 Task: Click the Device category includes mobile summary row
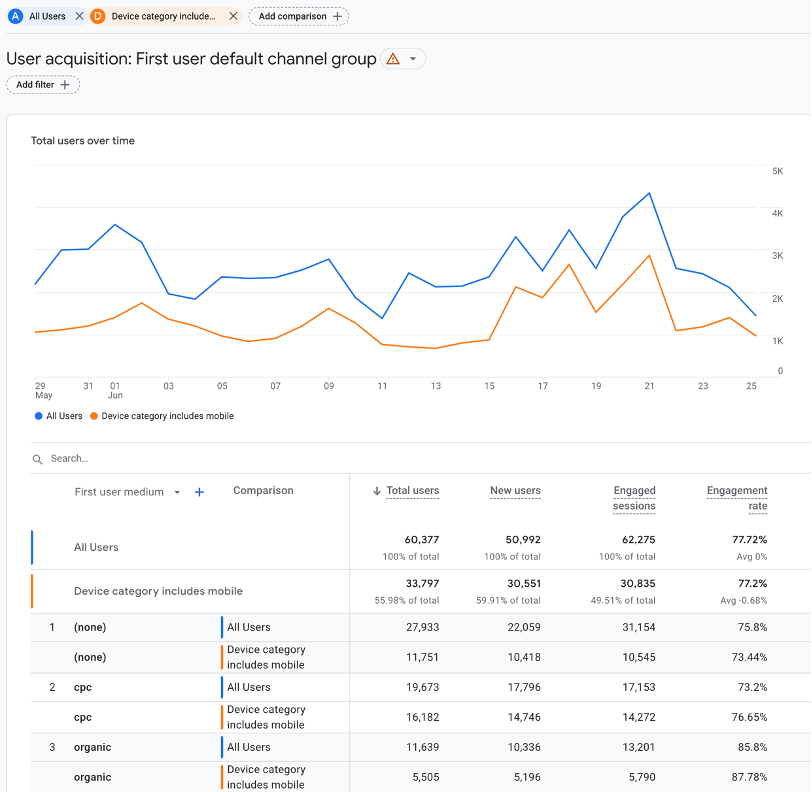[x=158, y=591]
